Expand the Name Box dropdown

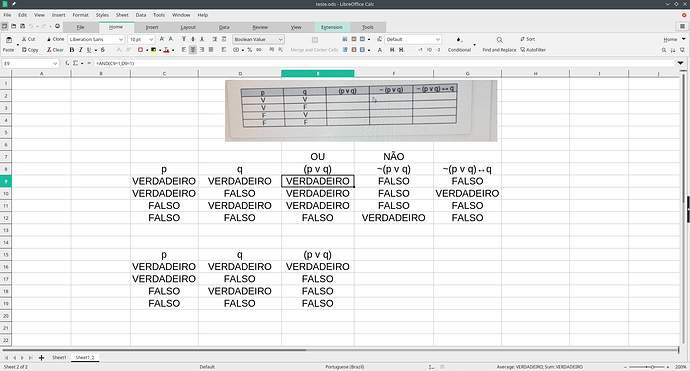tap(55, 63)
